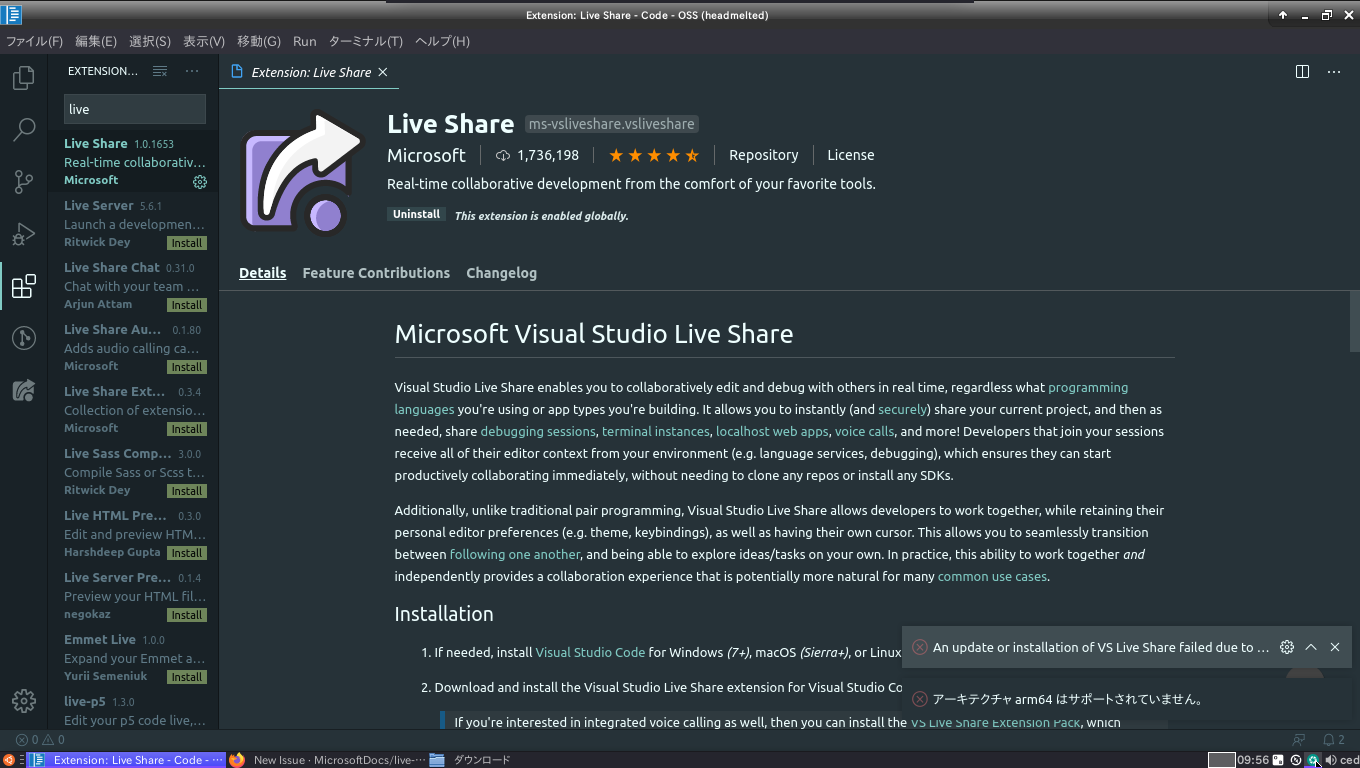Open the Source Control view
This screenshot has height=768, width=1360.
(23, 181)
